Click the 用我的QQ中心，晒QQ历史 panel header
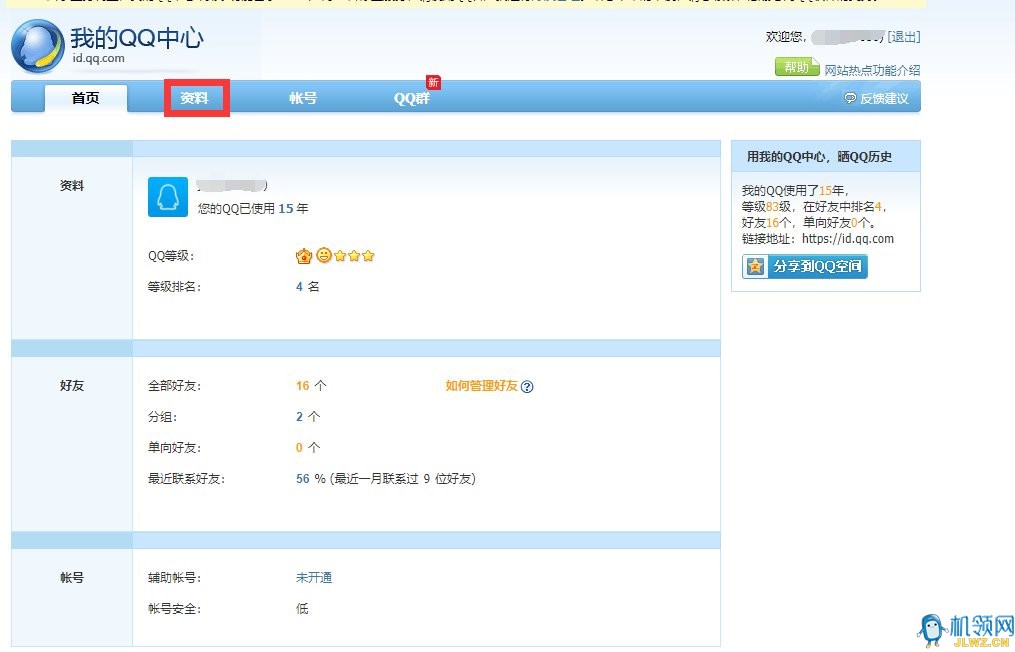This screenshot has height=652, width=1015. click(x=826, y=157)
